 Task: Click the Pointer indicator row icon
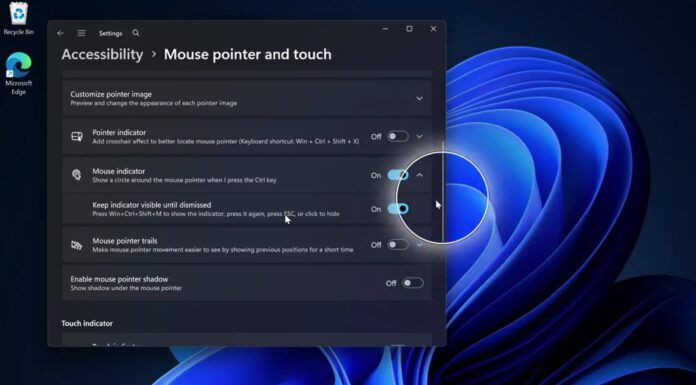(x=77, y=136)
